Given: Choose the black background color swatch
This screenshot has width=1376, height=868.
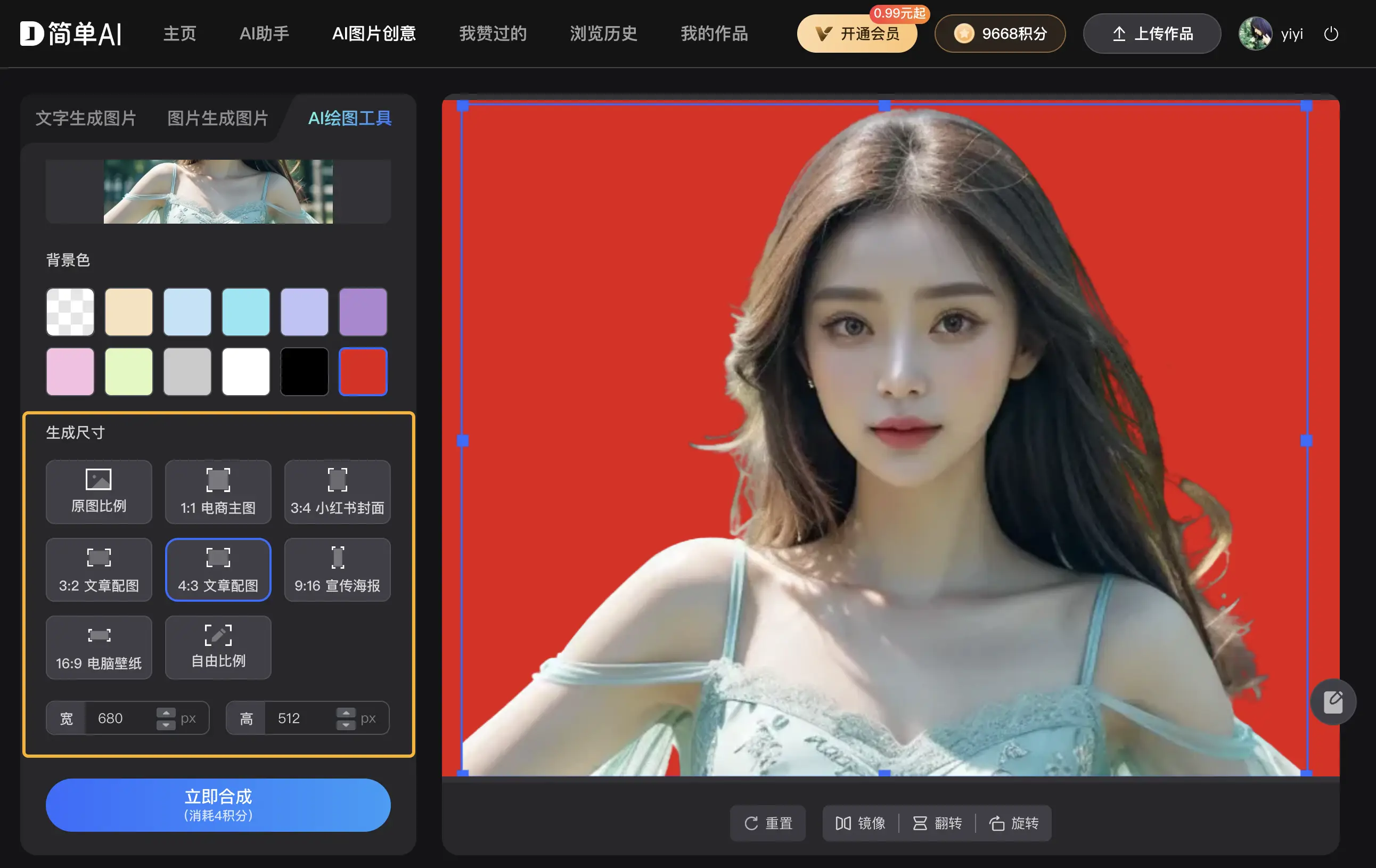Looking at the screenshot, I should coord(305,371).
